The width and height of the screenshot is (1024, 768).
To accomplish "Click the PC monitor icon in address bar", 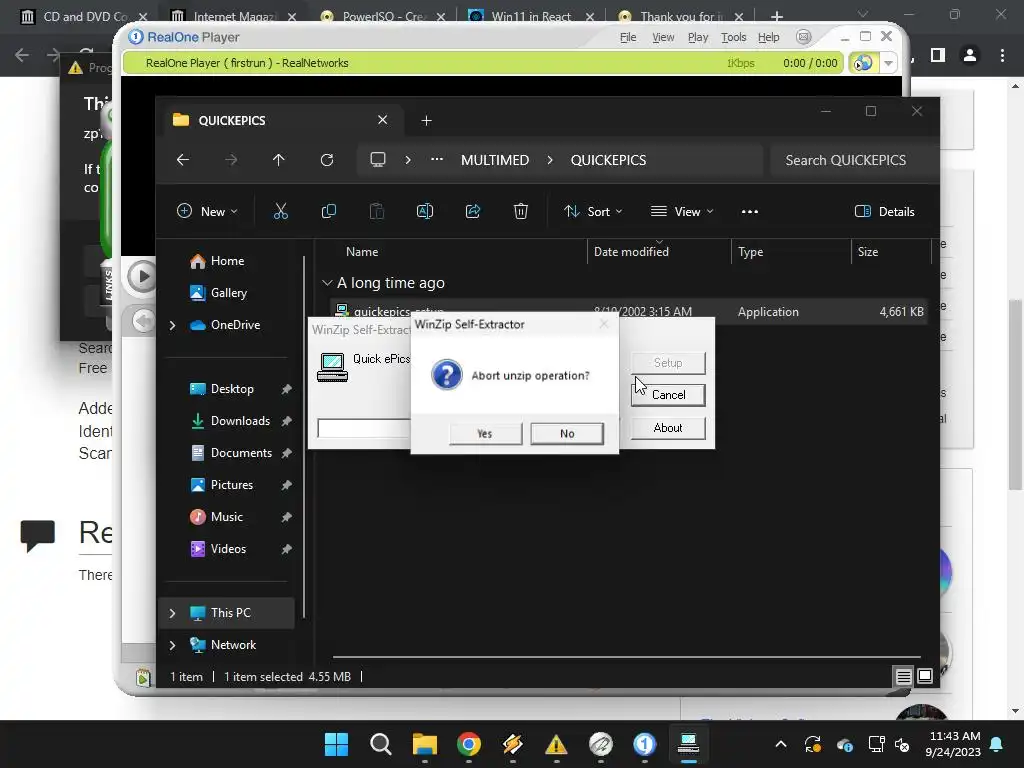I will (377, 160).
